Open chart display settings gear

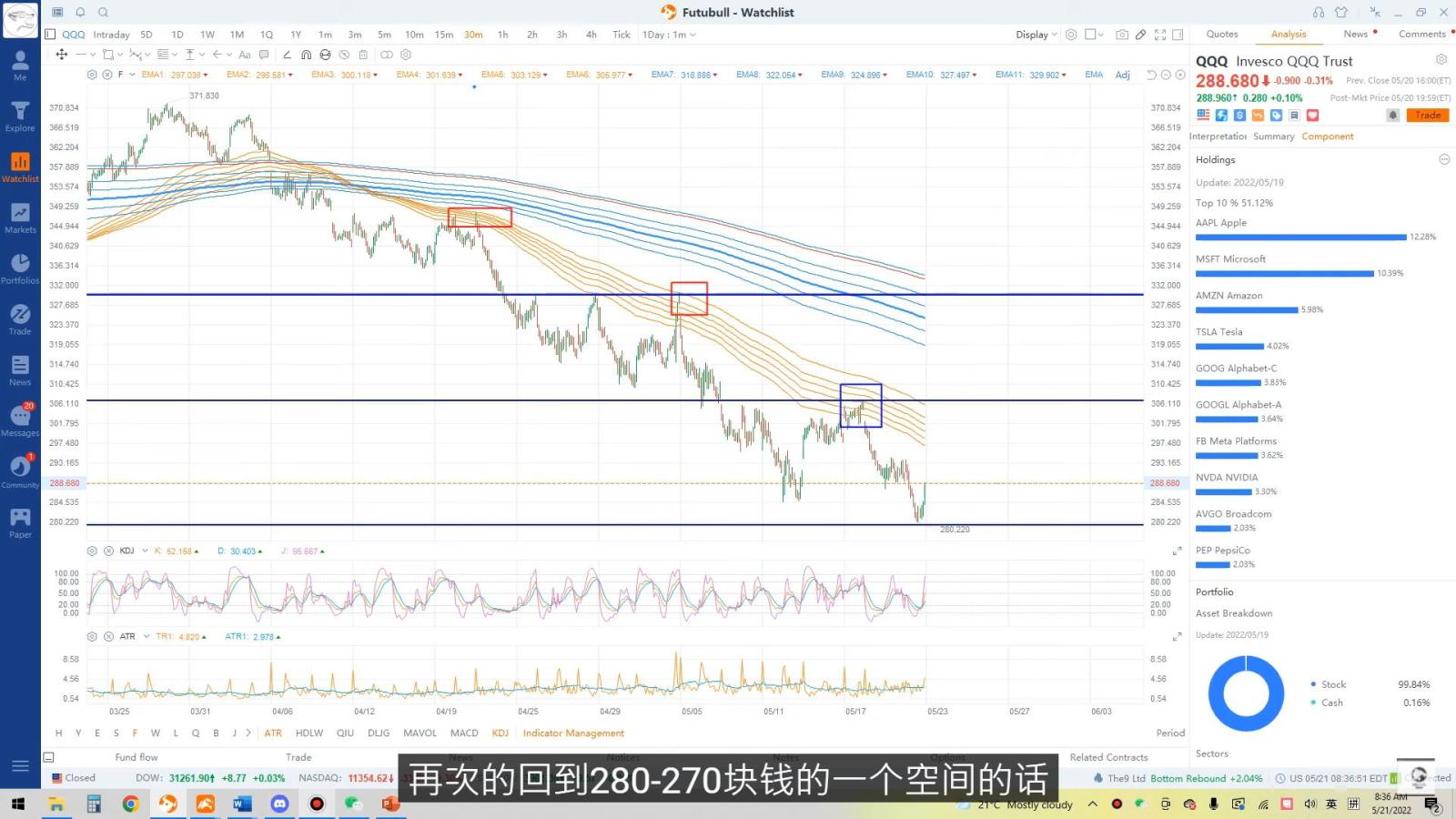[1071, 35]
